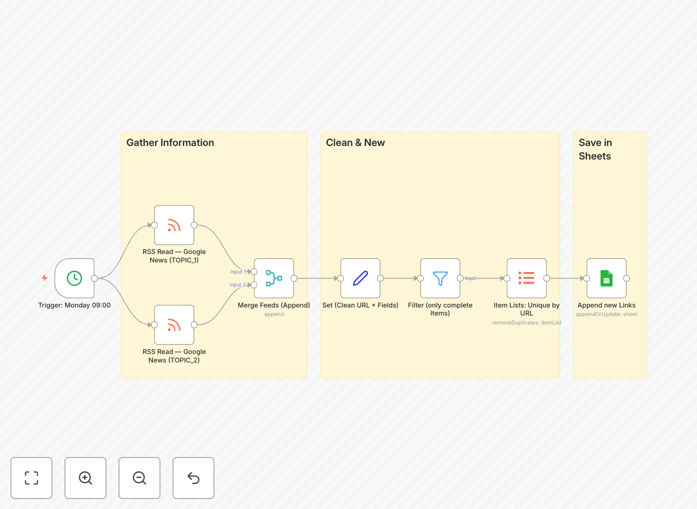Click the input connector of Append new Links
Viewport: 697px width, 509px height.
(587, 278)
